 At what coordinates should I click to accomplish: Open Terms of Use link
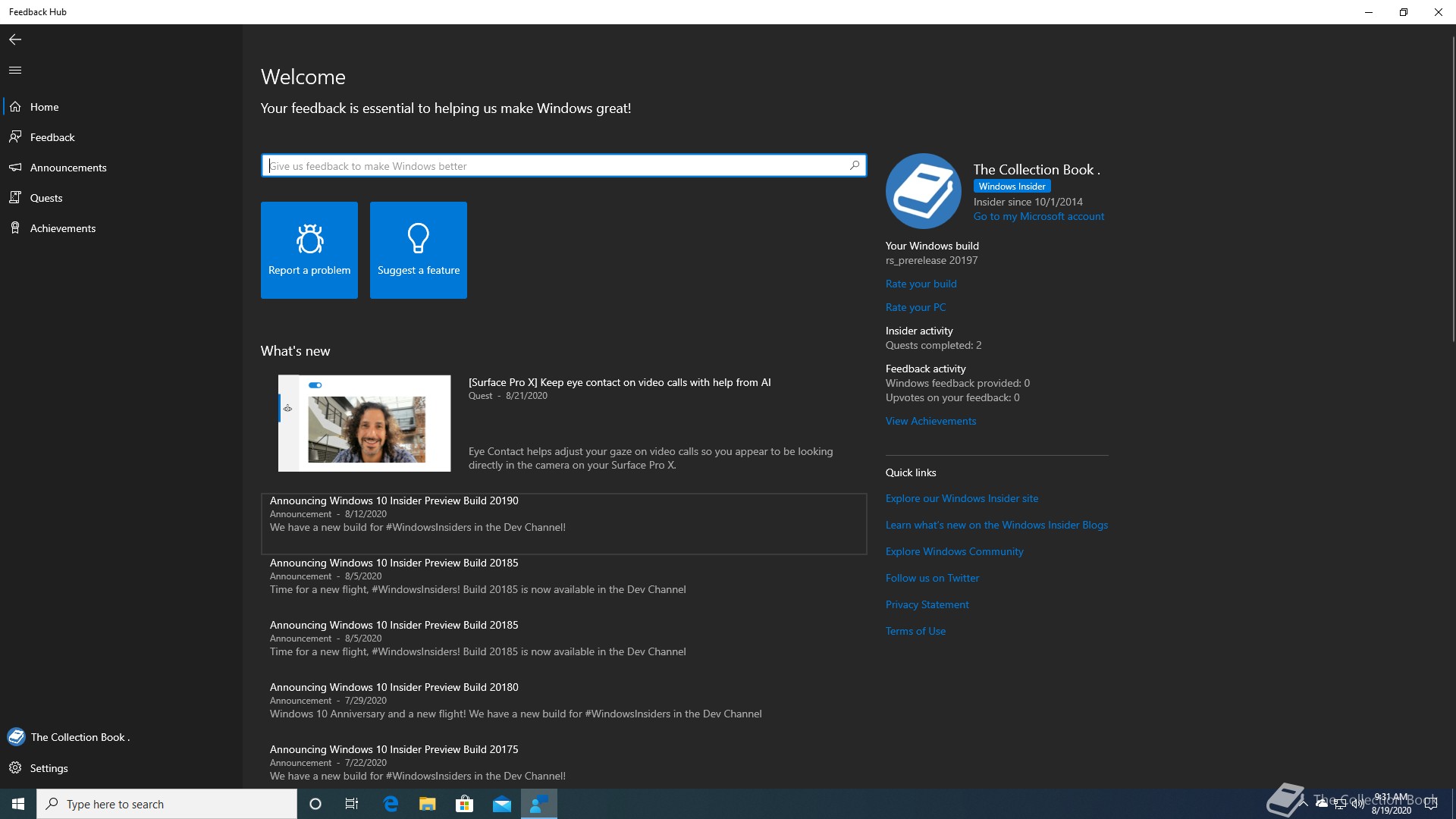tap(915, 631)
